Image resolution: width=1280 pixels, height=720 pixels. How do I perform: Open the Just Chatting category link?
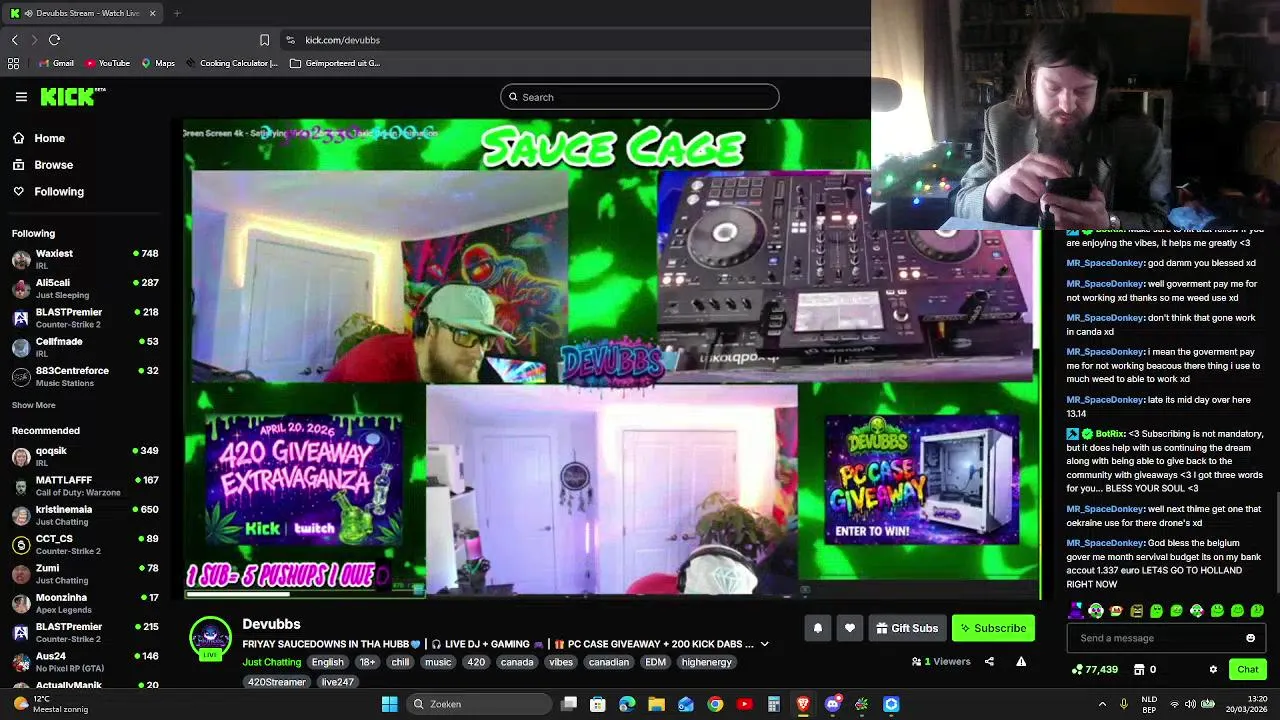pos(271,662)
